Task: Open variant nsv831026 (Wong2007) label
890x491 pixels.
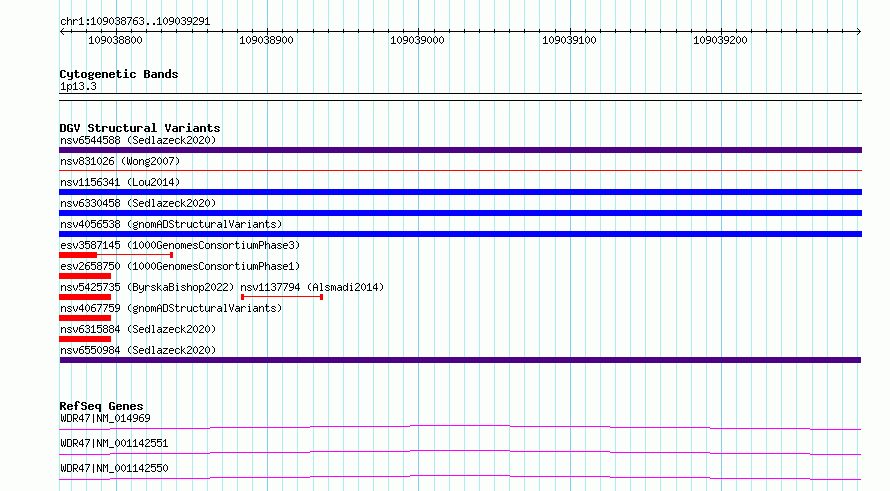Action: tap(120, 161)
